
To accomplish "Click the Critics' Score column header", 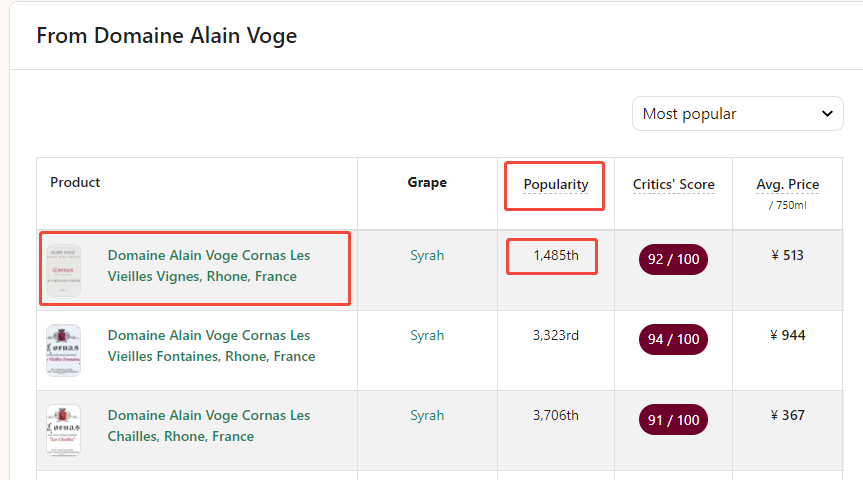I will 673,184.
